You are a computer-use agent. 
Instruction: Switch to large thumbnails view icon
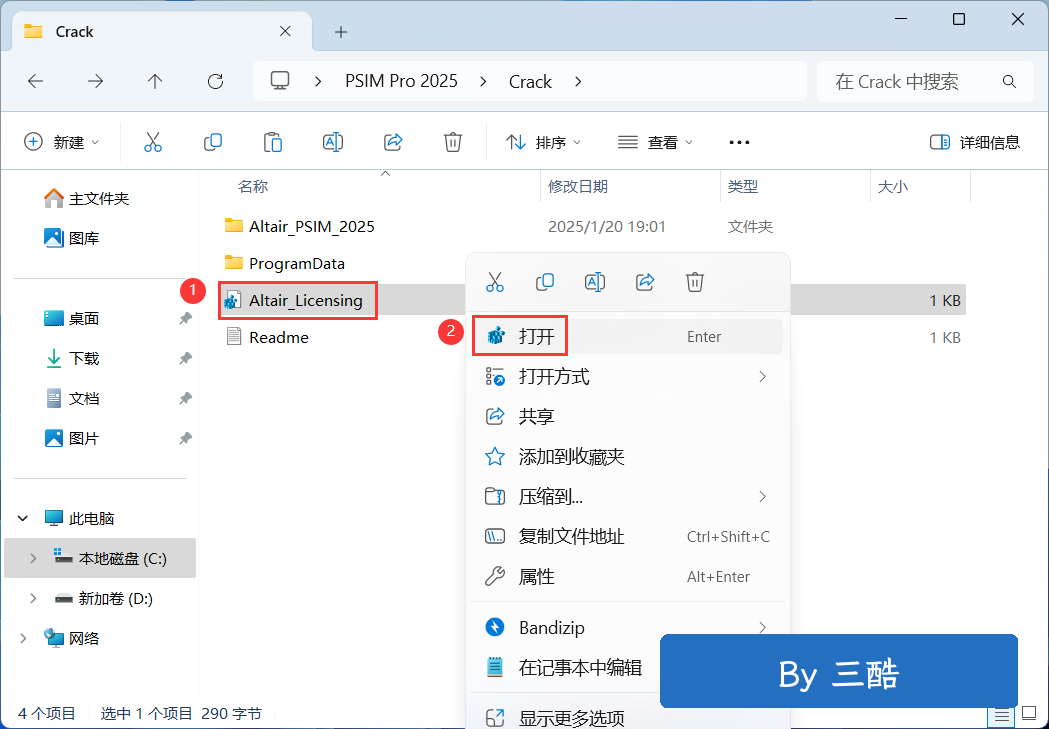pyautogui.click(x=1029, y=716)
